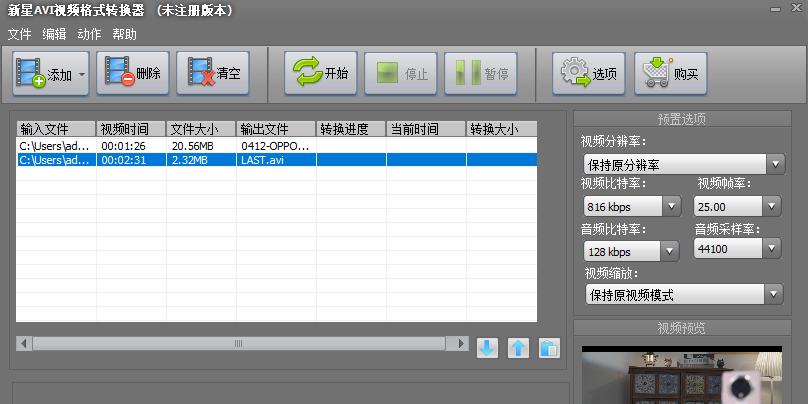
Task: Click the 2.32MB file size cell
Action: 201,160
